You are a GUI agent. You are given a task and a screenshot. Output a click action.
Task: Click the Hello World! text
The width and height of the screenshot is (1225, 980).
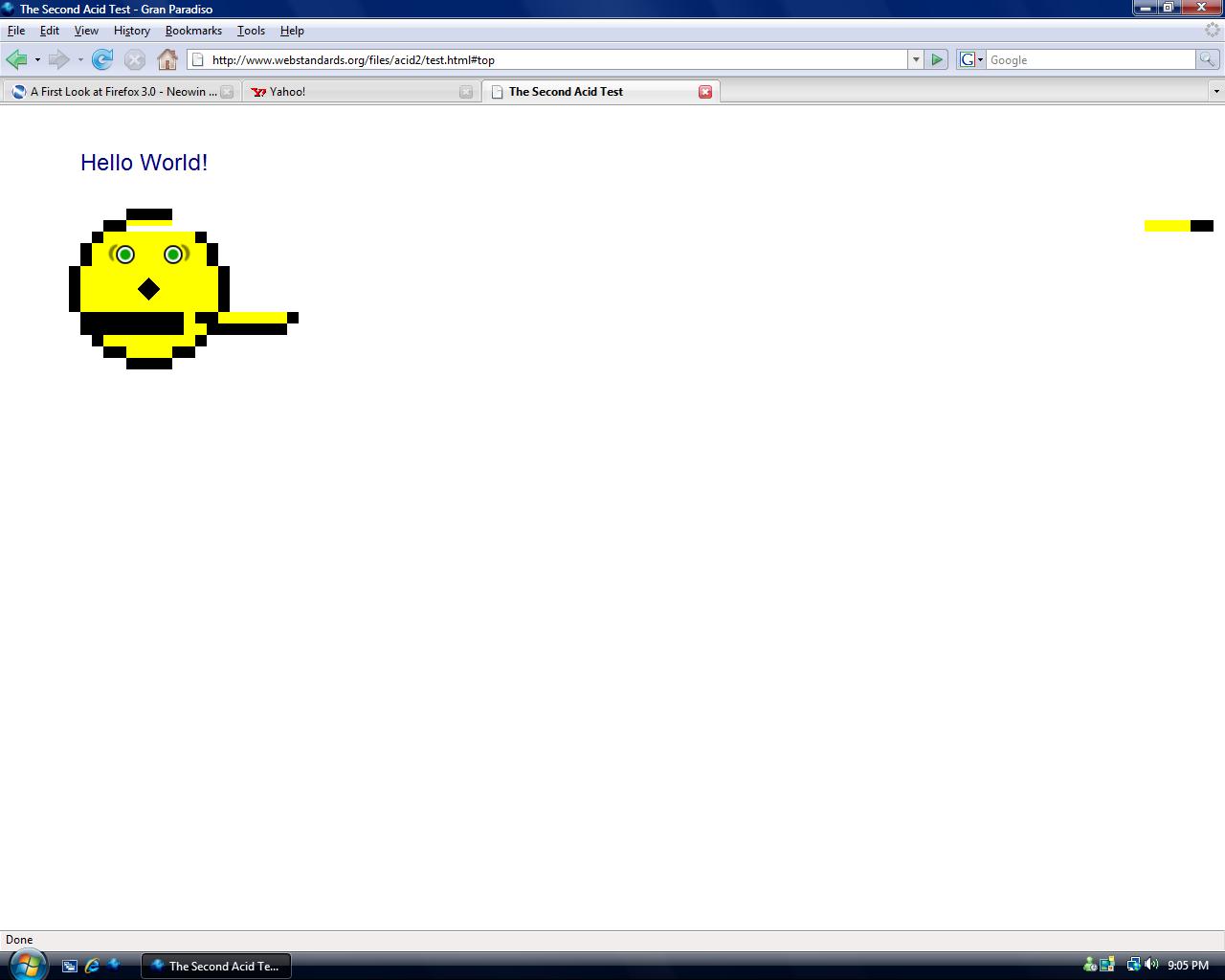click(145, 163)
